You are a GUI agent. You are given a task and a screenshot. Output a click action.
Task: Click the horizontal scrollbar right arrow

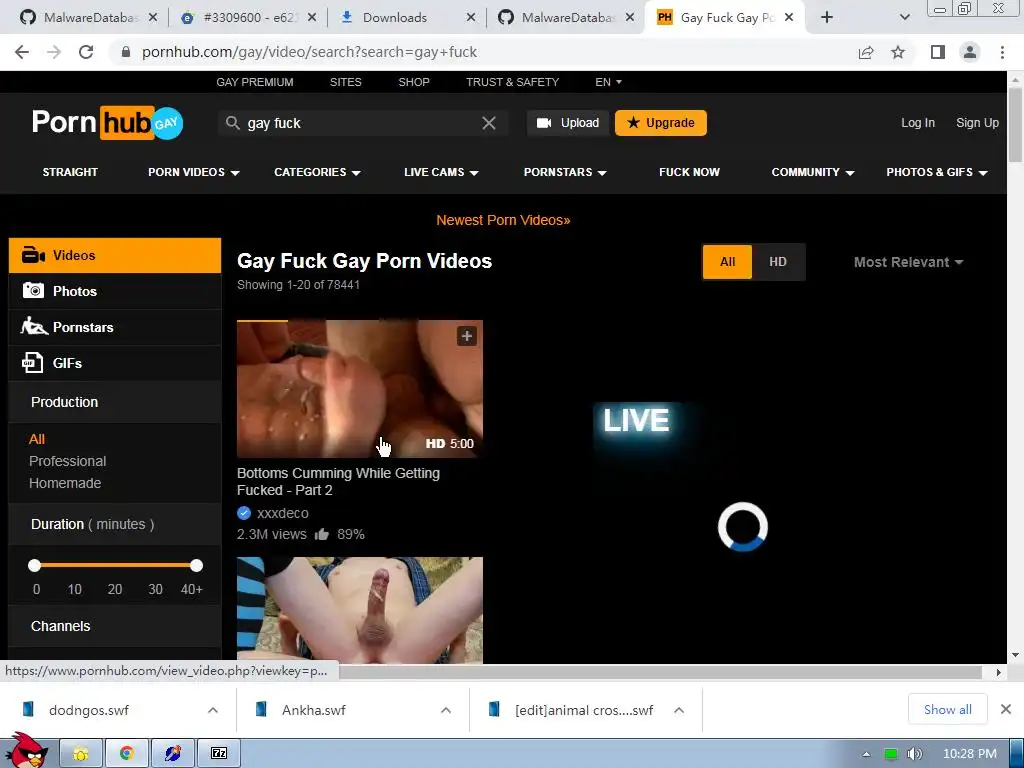tap(998, 672)
